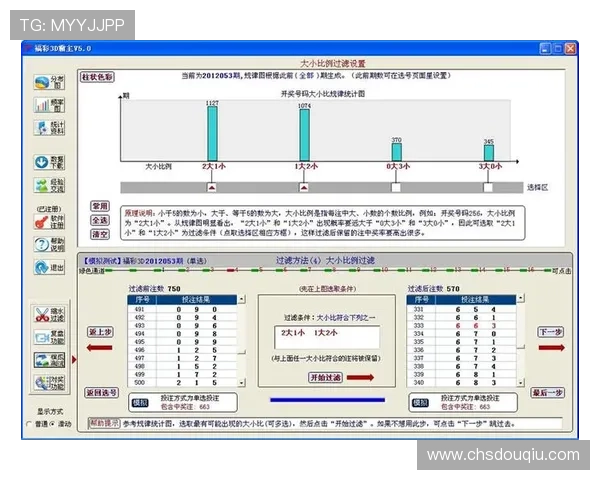Select the 普通 display mode radio button
This screenshot has width=600, height=480.
(29, 422)
